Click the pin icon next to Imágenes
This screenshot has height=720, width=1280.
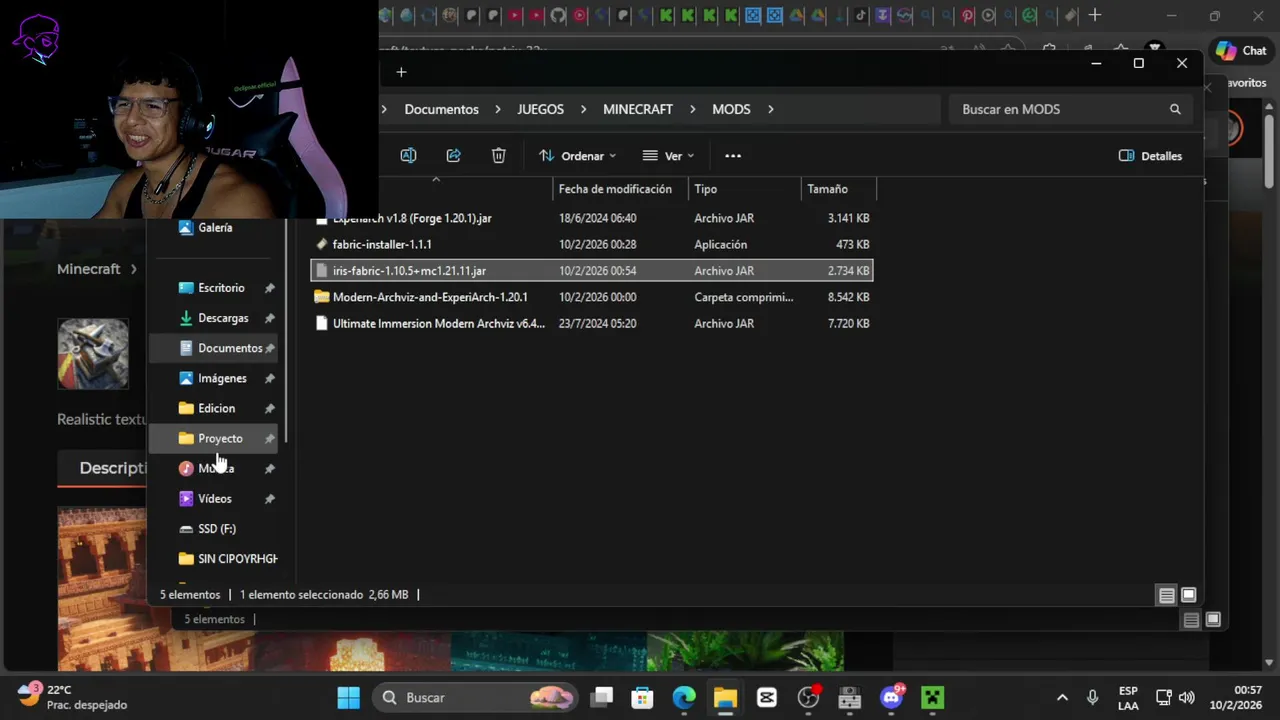(x=269, y=378)
